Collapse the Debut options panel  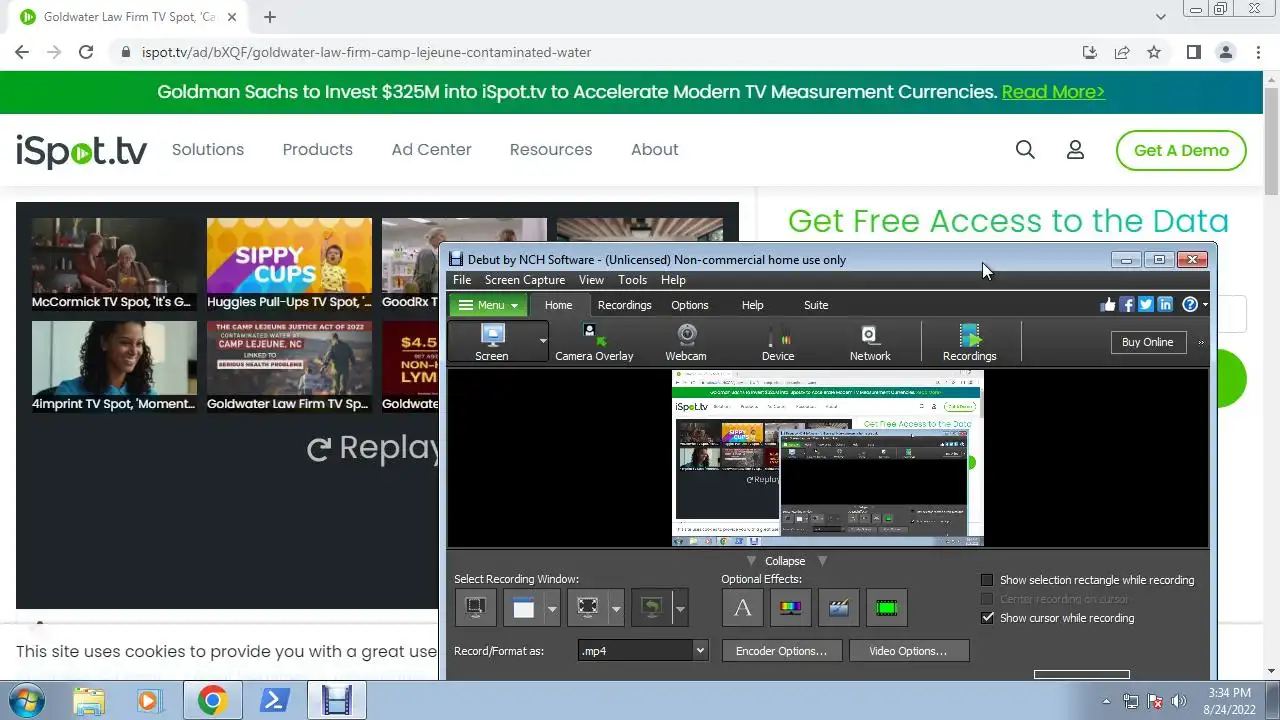tap(785, 561)
